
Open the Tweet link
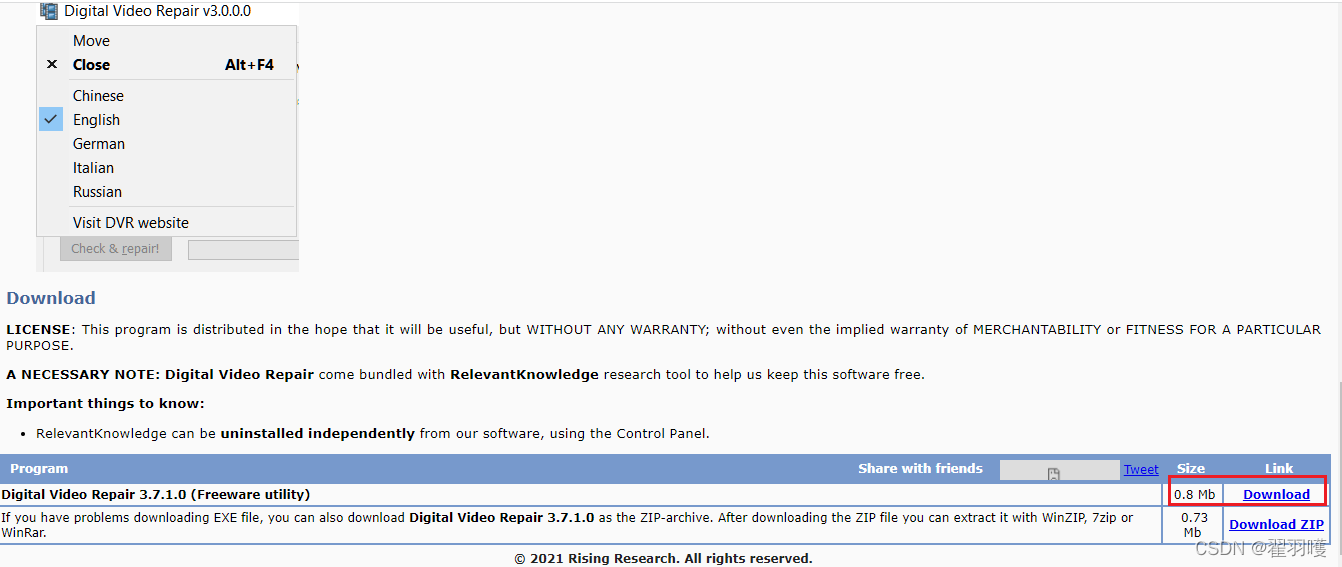point(1141,469)
